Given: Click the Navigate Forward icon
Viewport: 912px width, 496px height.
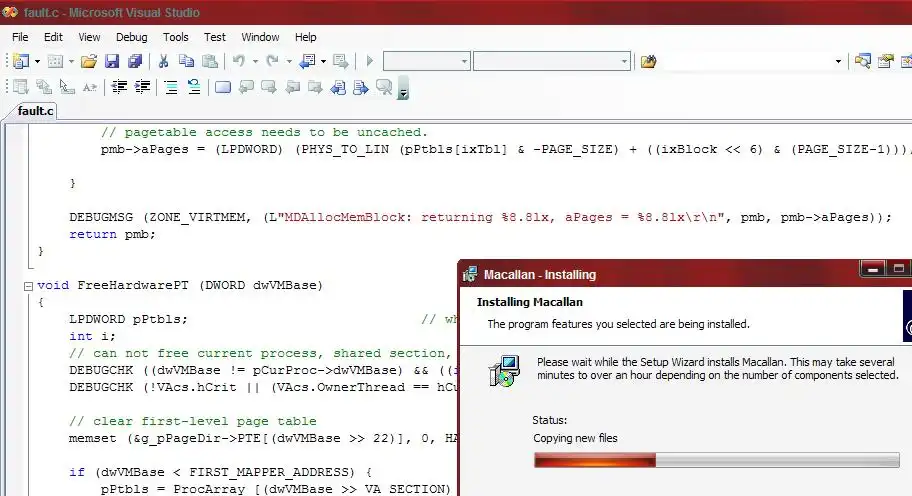Looking at the screenshot, I should click(x=340, y=61).
